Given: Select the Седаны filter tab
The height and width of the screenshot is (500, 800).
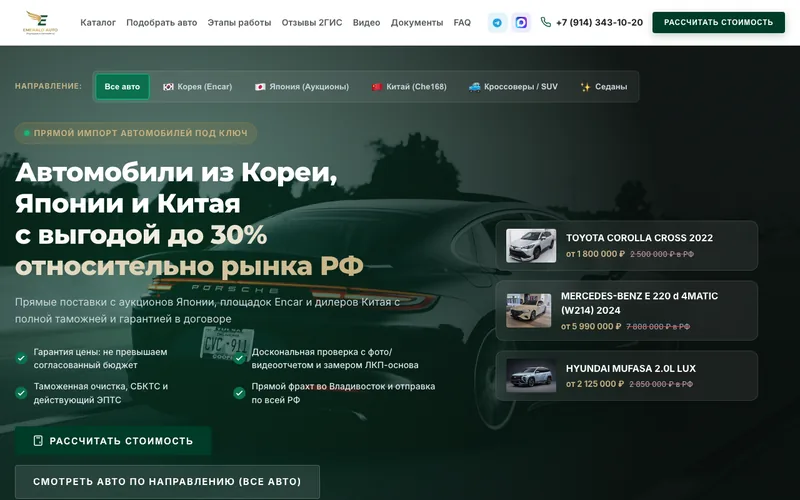Looking at the screenshot, I should click(x=604, y=87).
